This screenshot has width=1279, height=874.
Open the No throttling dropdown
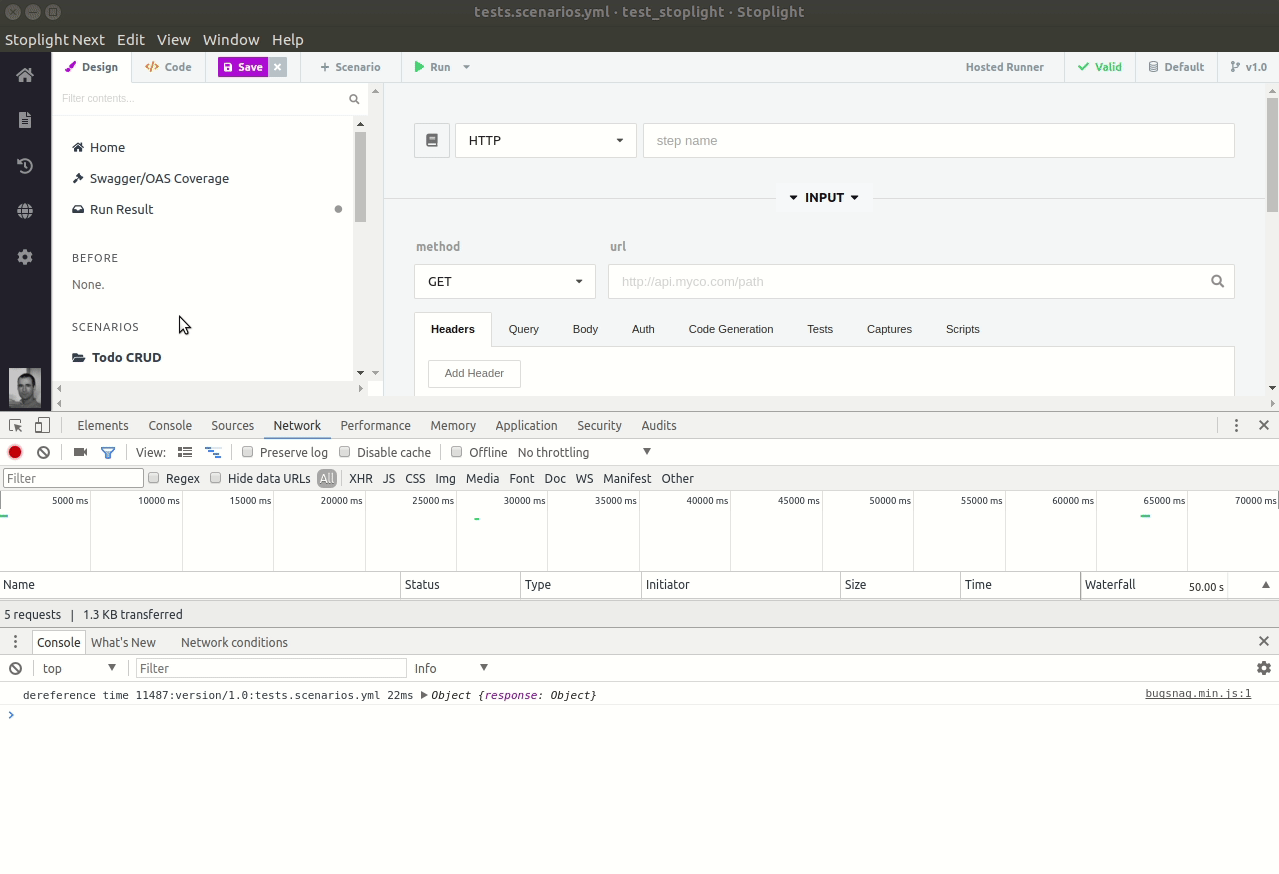tap(585, 452)
